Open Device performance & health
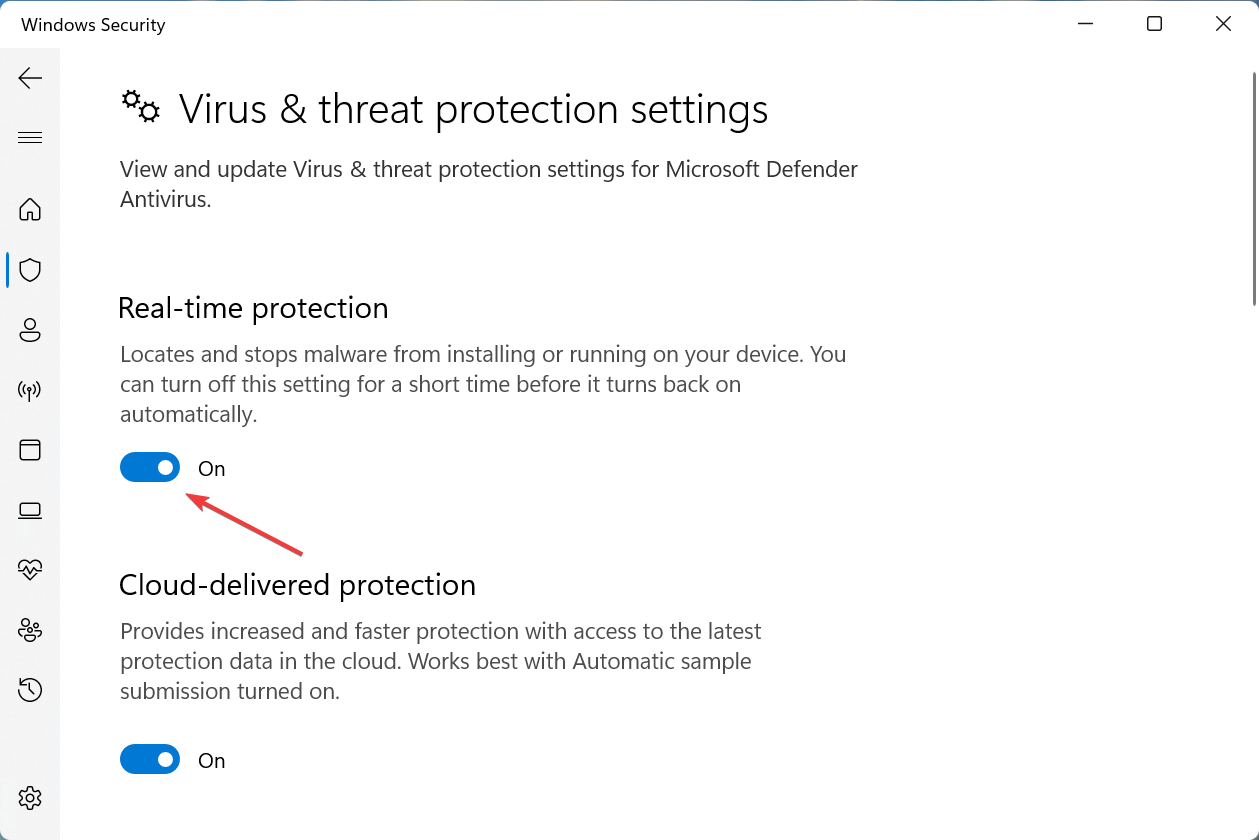Viewport: 1259px width, 840px height. pos(30,570)
